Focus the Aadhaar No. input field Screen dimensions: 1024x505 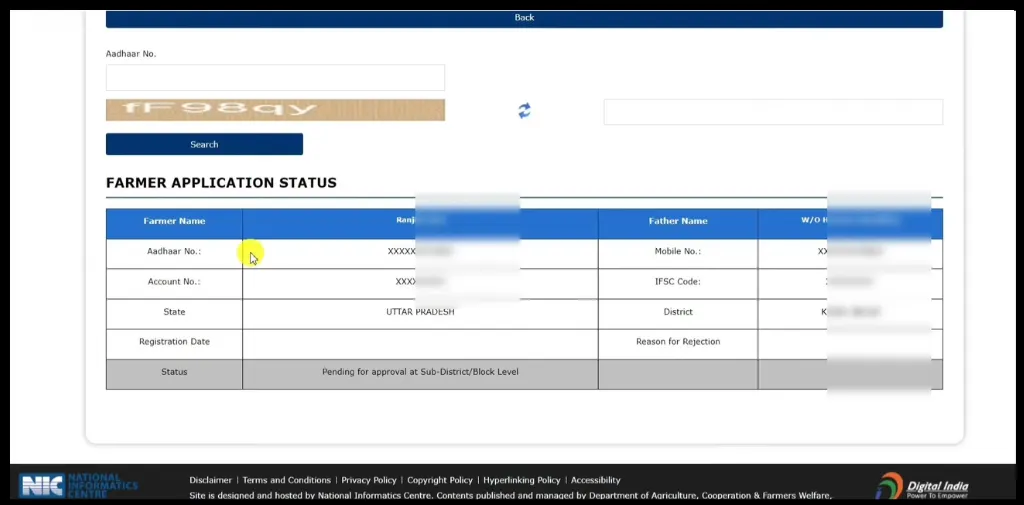pyautogui.click(x=275, y=78)
